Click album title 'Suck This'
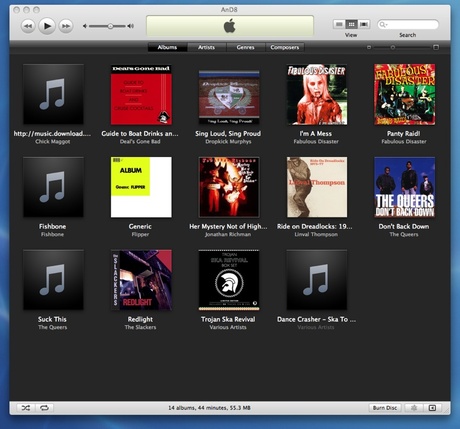Screen dimensions: 460x429 click(52, 319)
